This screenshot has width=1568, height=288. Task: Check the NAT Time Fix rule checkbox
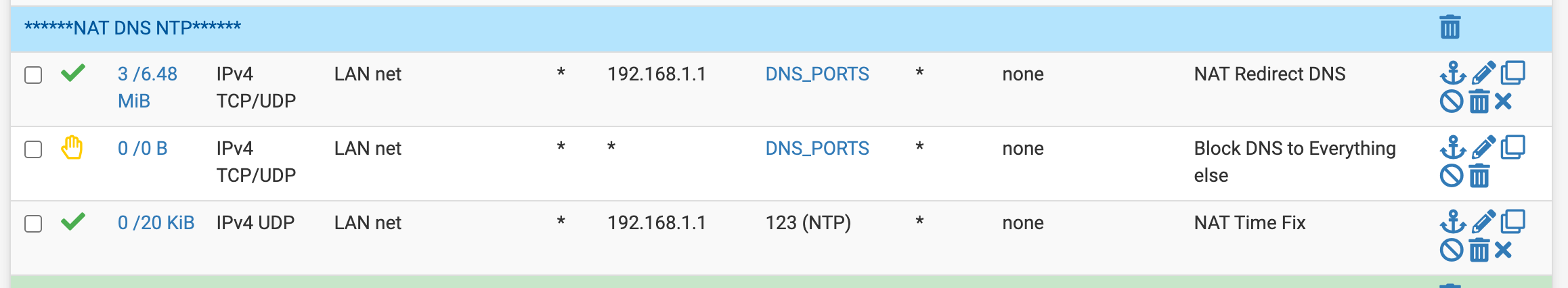click(x=33, y=224)
